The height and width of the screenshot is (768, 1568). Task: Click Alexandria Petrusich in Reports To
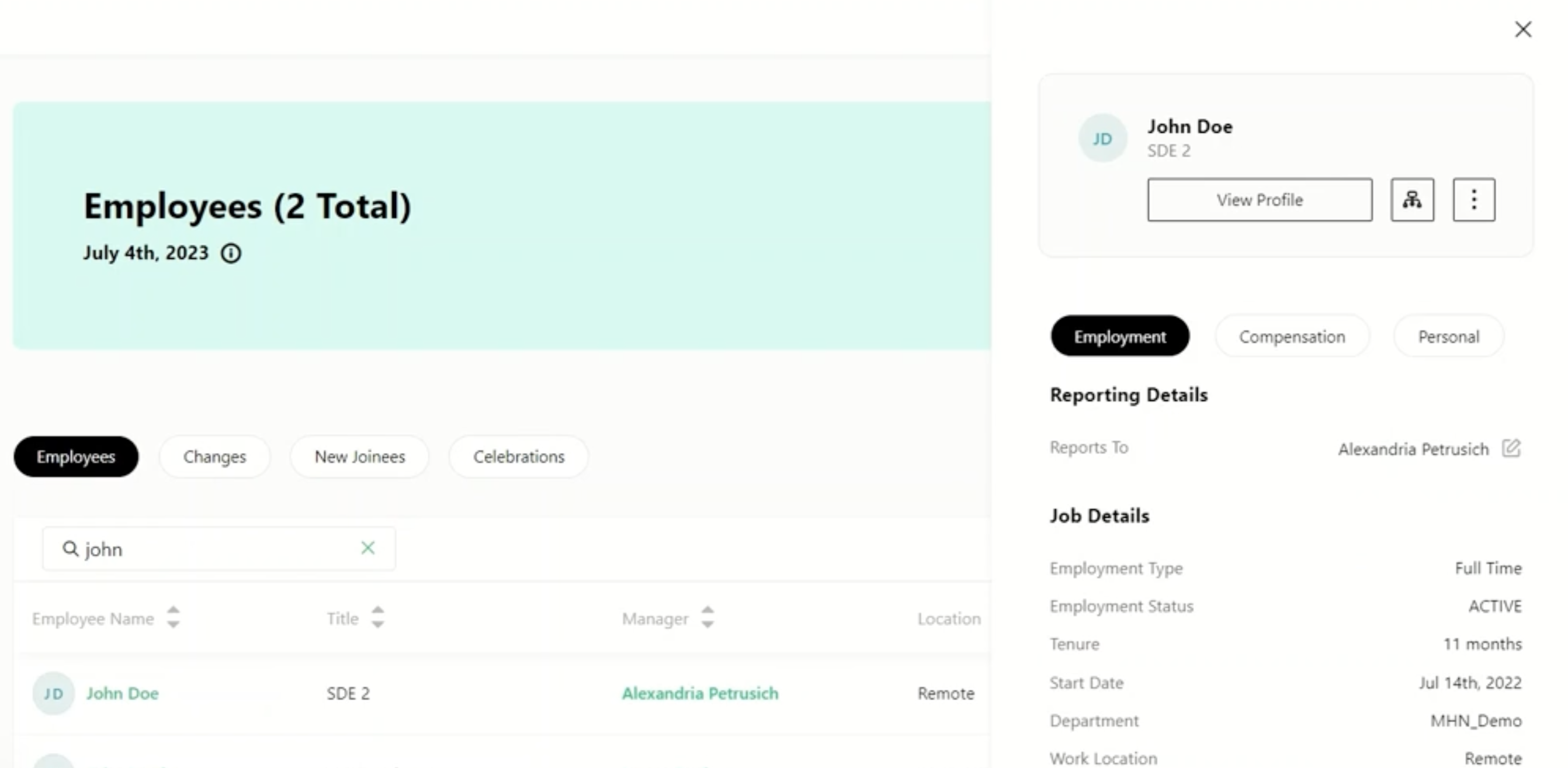tap(1413, 449)
